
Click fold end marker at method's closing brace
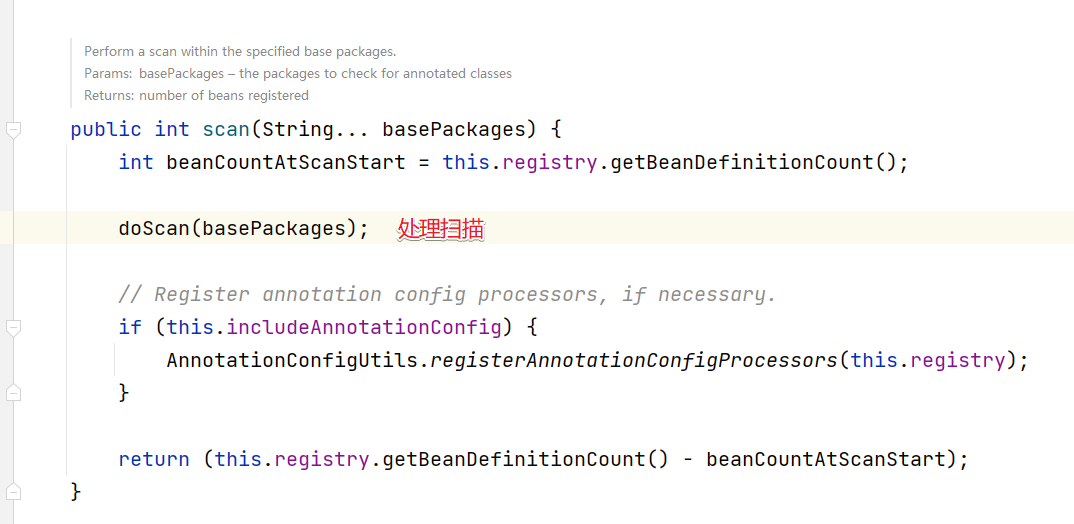click(13, 491)
